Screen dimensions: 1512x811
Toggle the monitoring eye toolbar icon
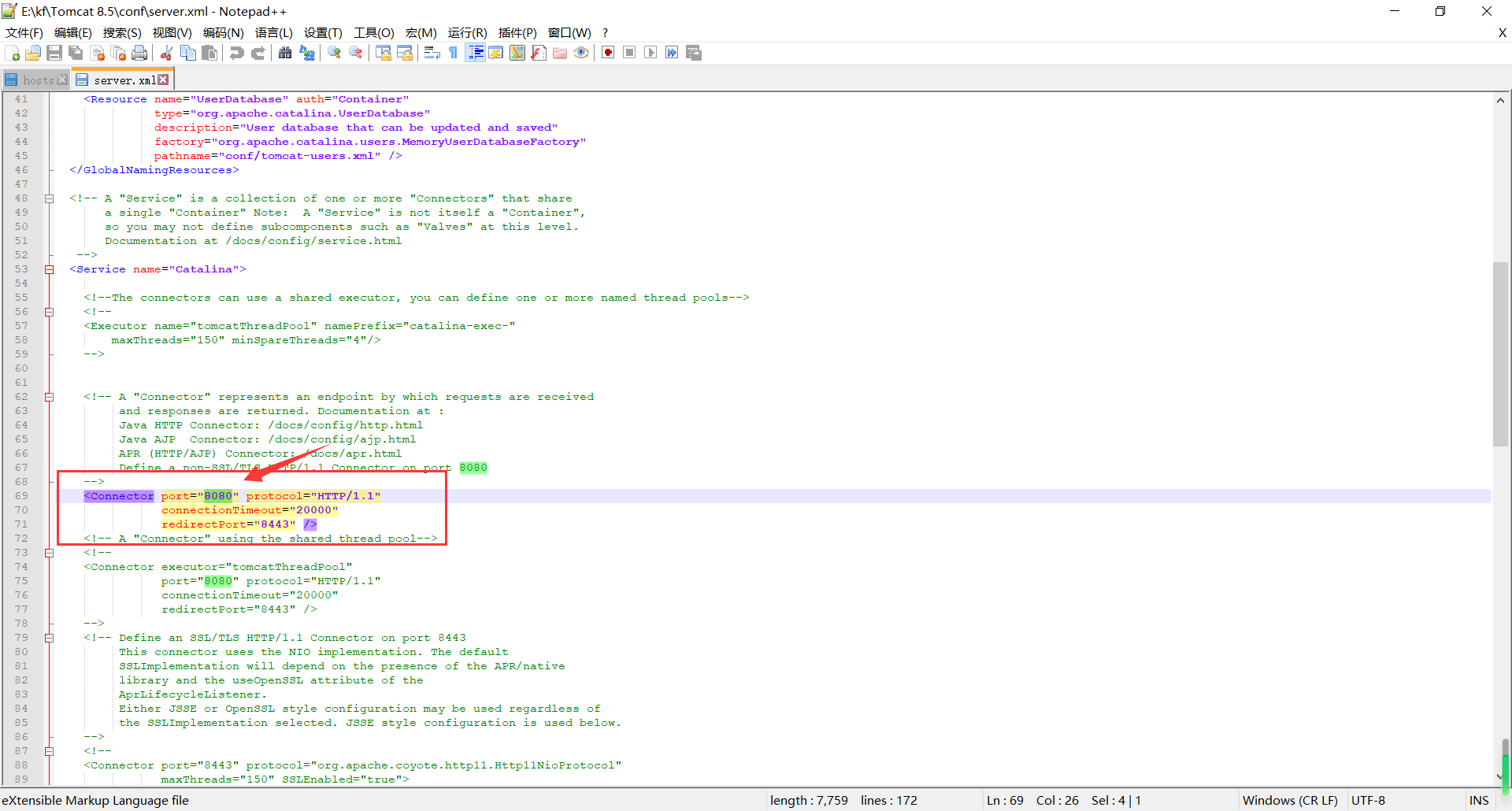[x=581, y=53]
